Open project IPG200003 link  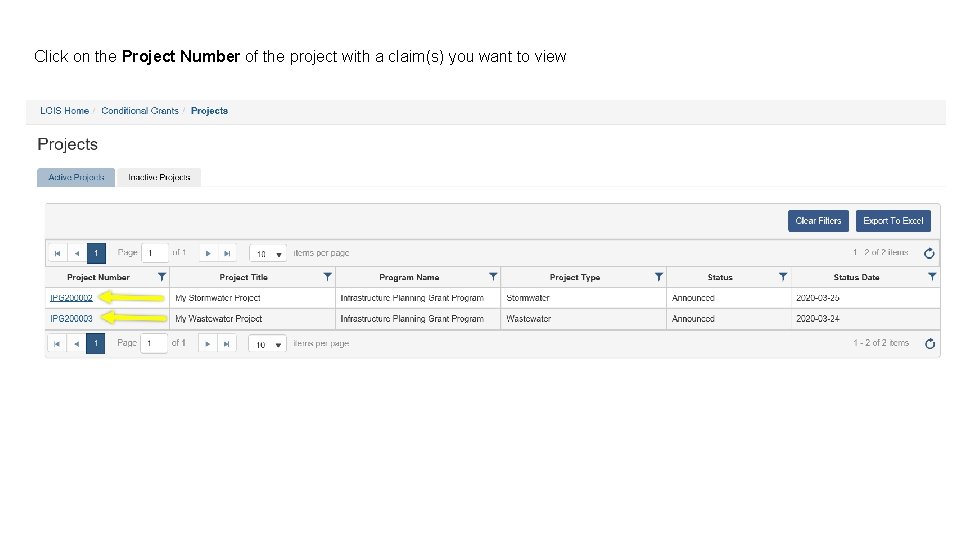point(71,319)
